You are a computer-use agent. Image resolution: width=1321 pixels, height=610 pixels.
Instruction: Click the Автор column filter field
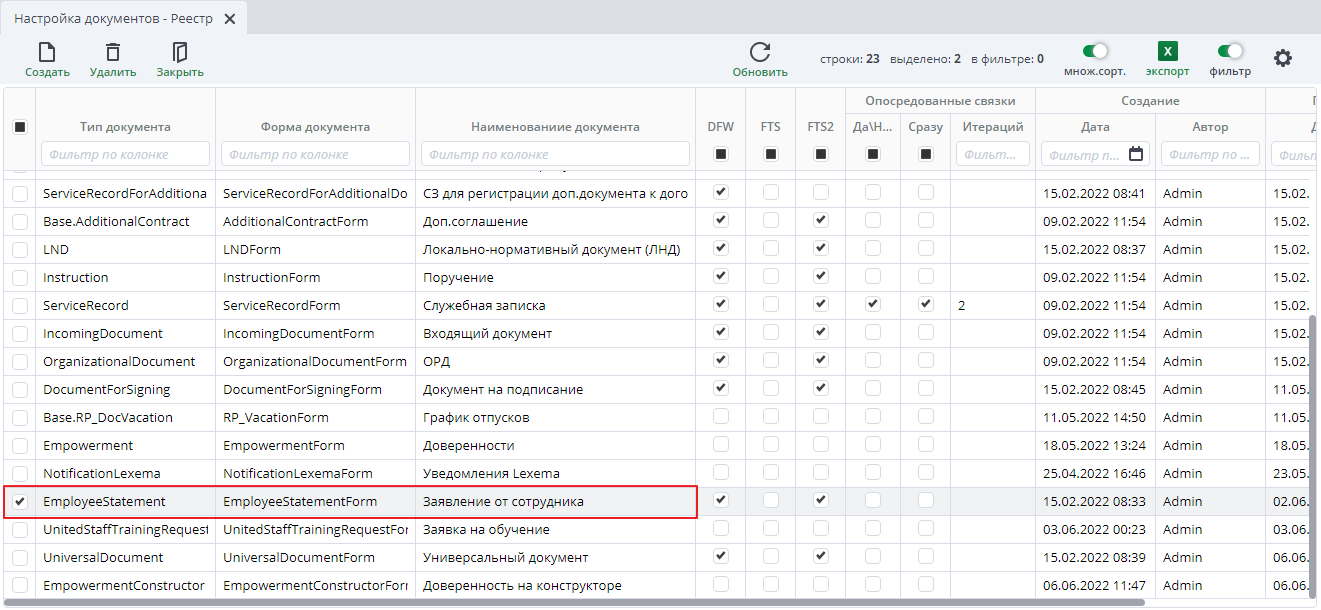[1210, 154]
